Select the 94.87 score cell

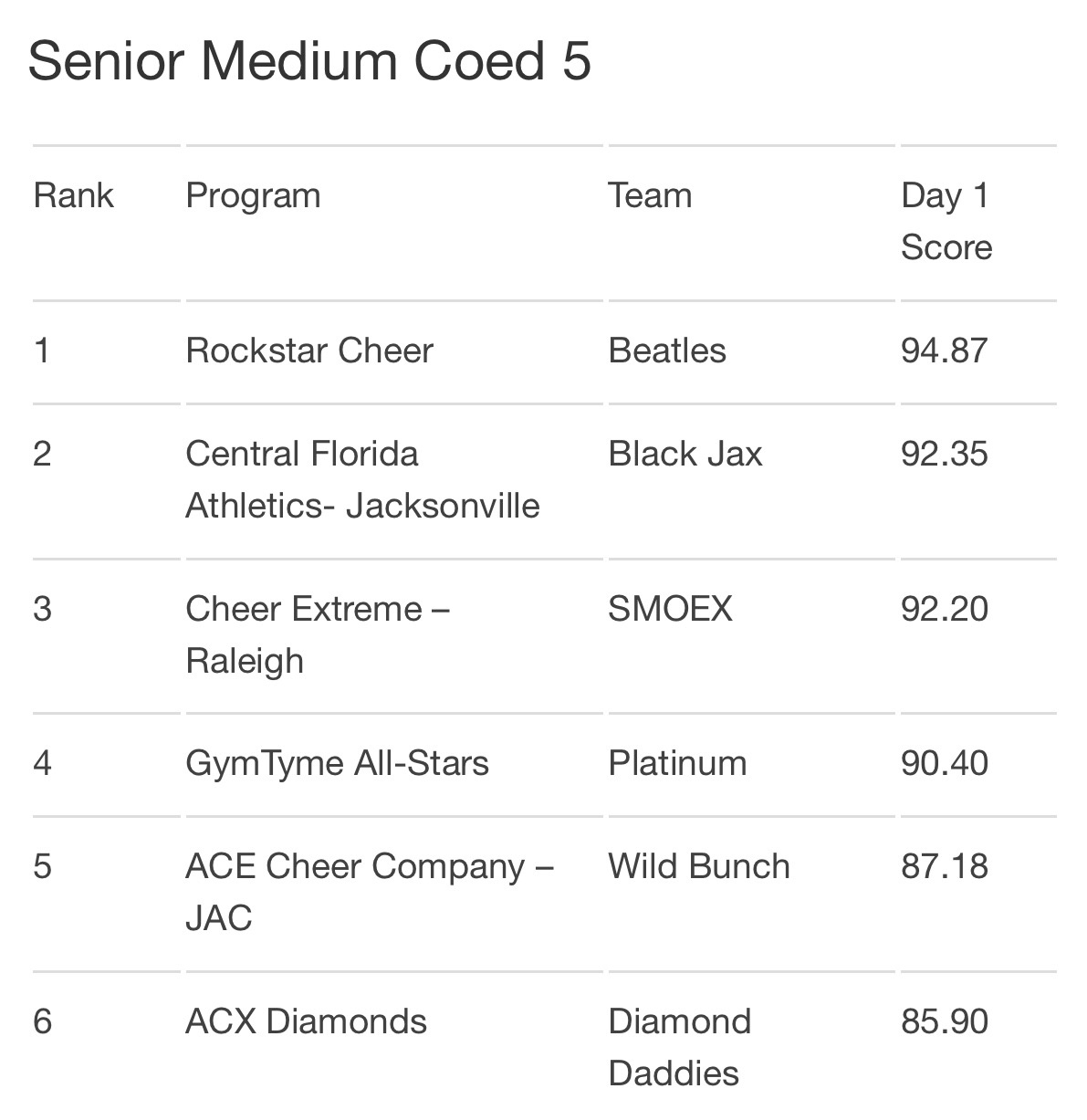[945, 351]
